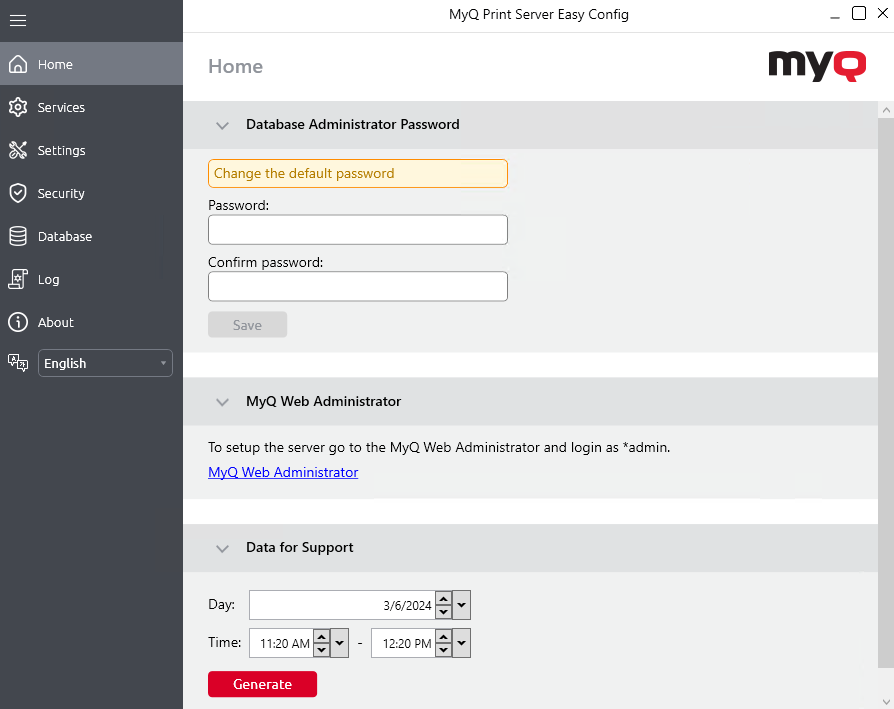The width and height of the screenshot is (894, 709).
Task: Click the About info icon
Action: coord(20,322)
